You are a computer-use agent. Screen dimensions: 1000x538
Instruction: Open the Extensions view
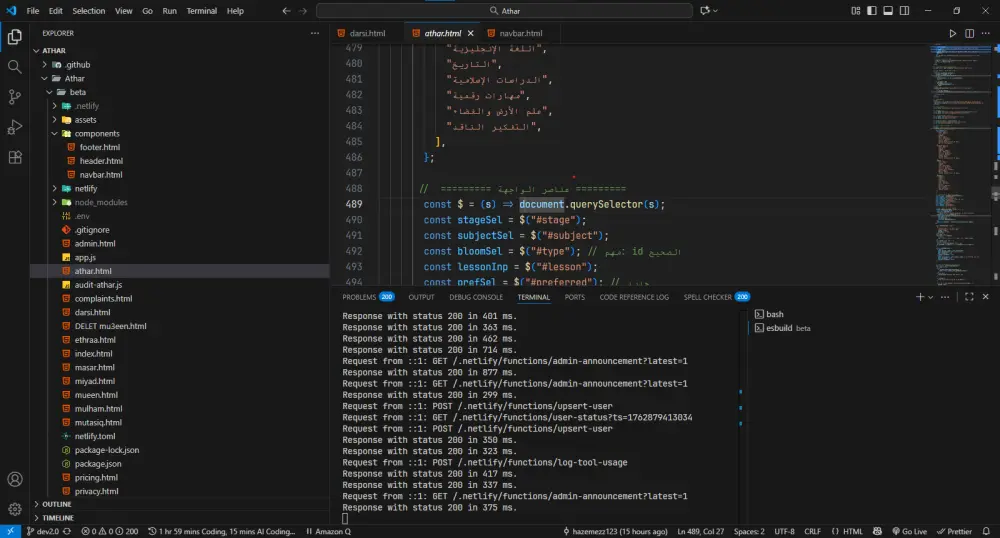15,157
